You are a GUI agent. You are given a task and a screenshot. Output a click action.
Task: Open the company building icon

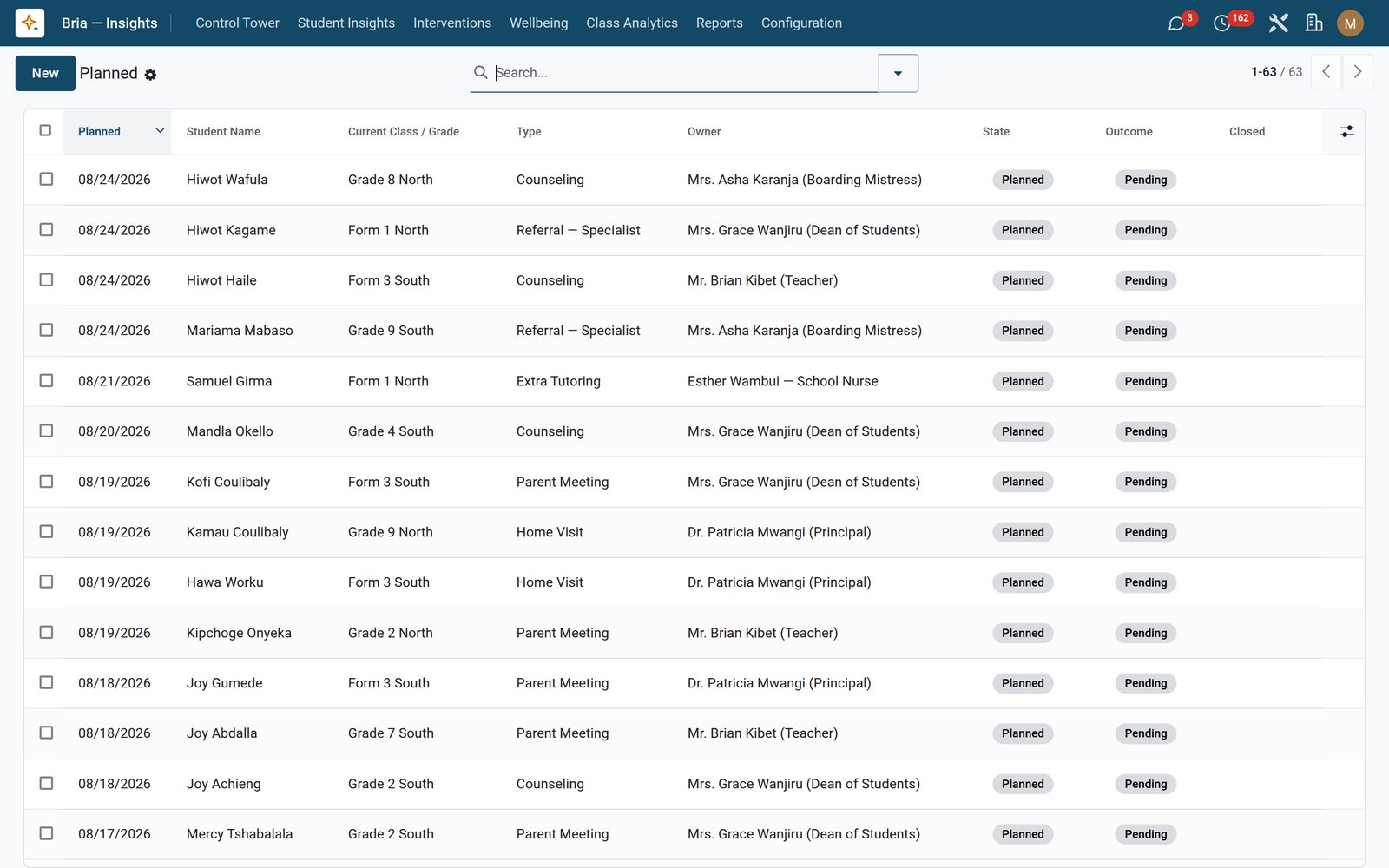click(1314, 23)
